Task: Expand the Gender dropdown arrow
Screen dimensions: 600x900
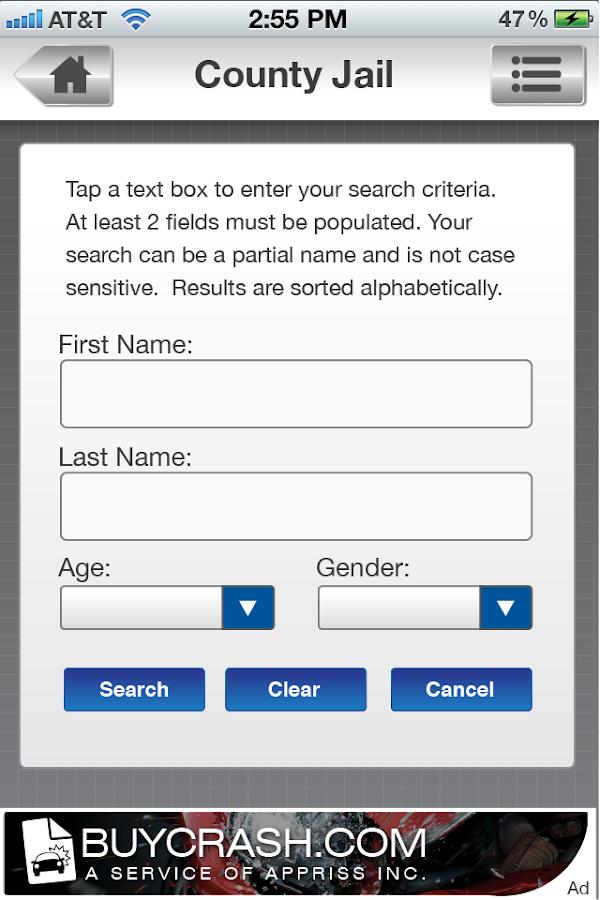Action: 506,607
